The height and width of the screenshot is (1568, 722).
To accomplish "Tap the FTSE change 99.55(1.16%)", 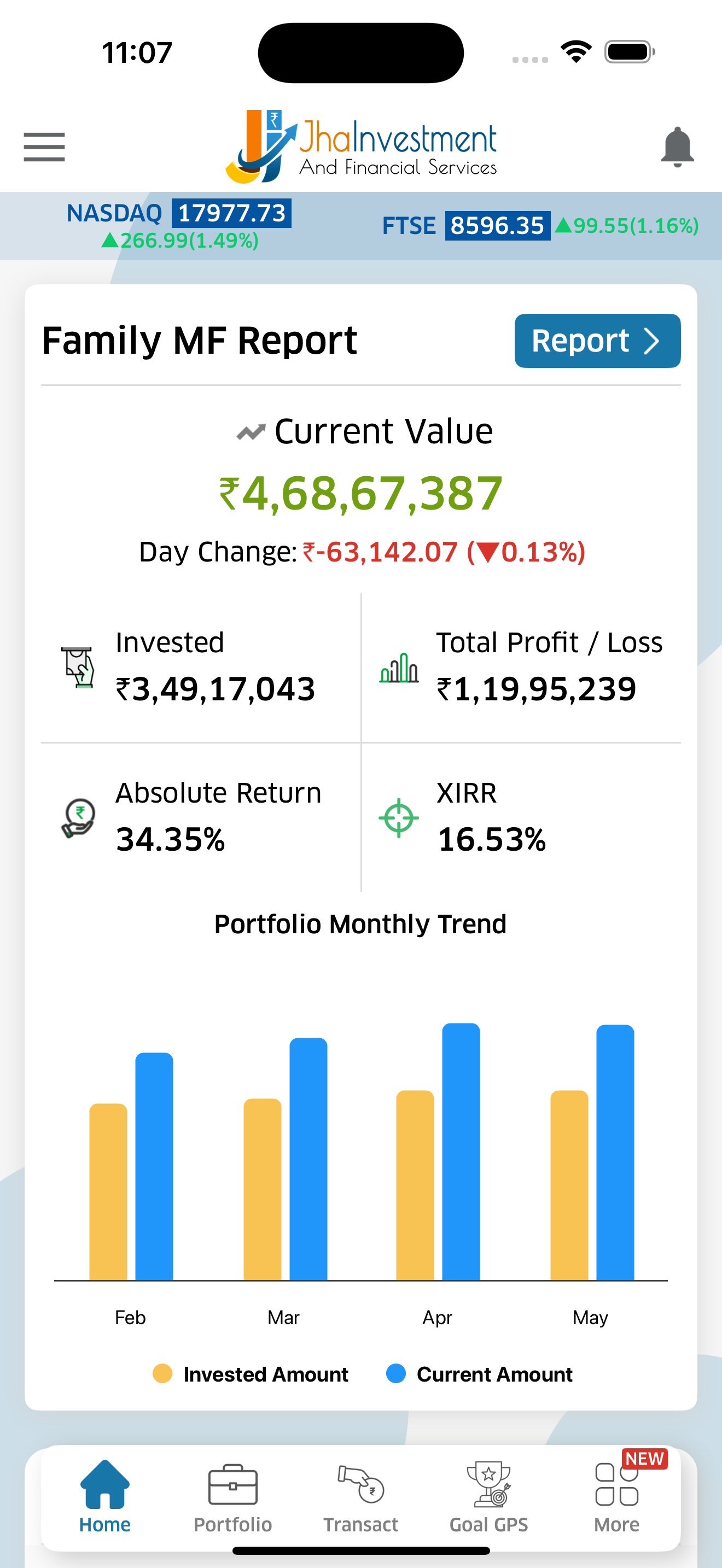I will pyautogui.click(x=627, y=226).
